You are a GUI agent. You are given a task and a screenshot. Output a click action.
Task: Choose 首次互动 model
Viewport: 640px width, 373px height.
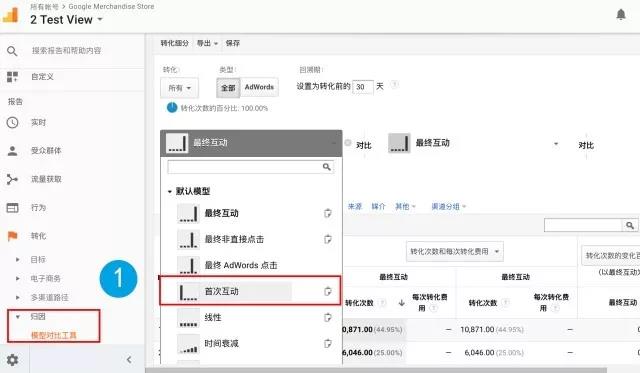tap(221, 292)
